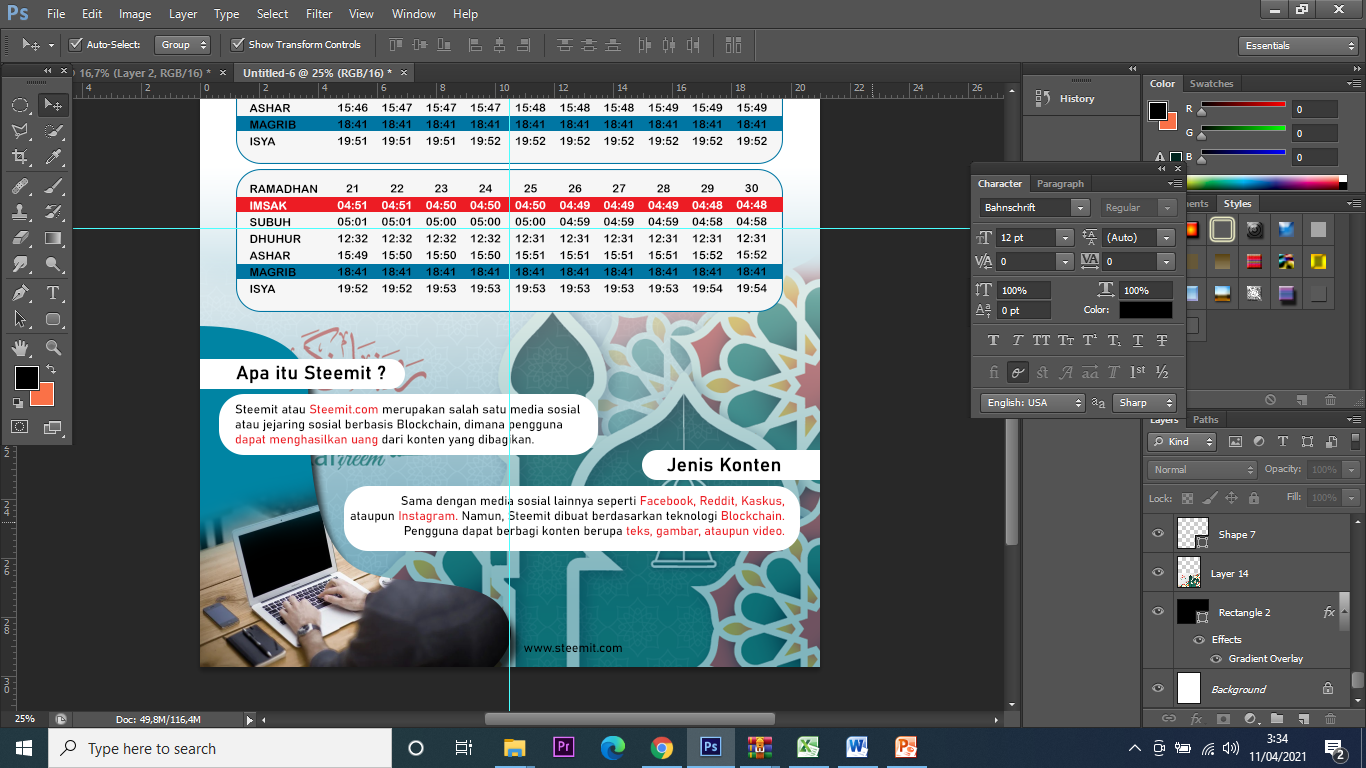Select the Pen tool
This screenshot has width=1366, height=768.
click(20, 293)
